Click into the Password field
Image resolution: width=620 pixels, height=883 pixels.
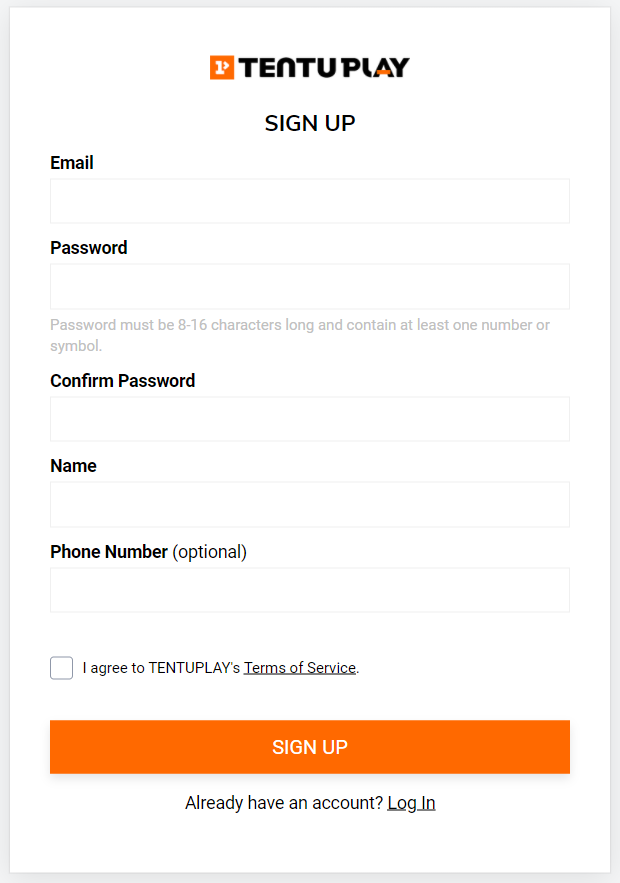click(x=310, y=286)
